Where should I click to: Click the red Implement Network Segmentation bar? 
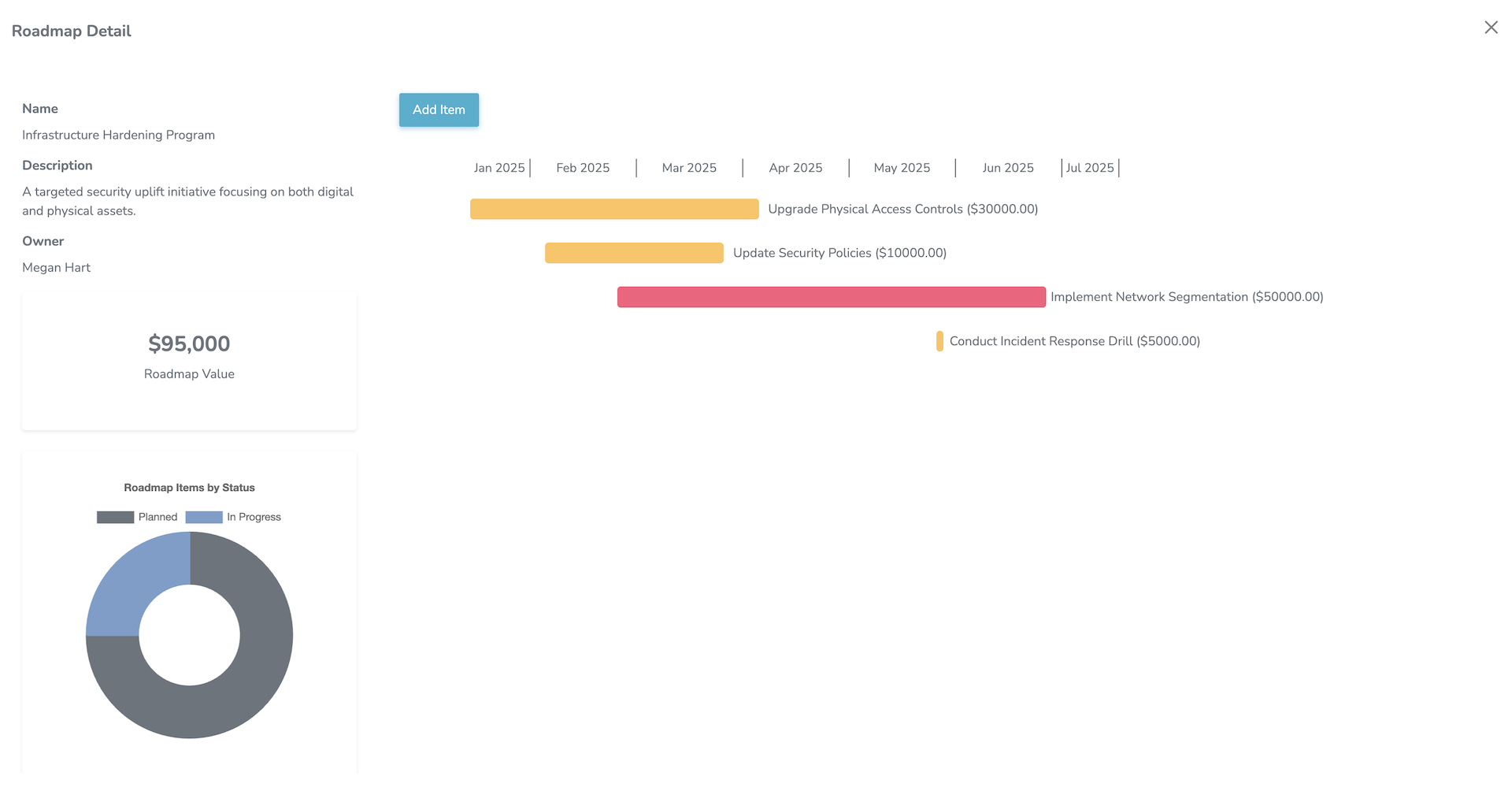coord(831,297)
